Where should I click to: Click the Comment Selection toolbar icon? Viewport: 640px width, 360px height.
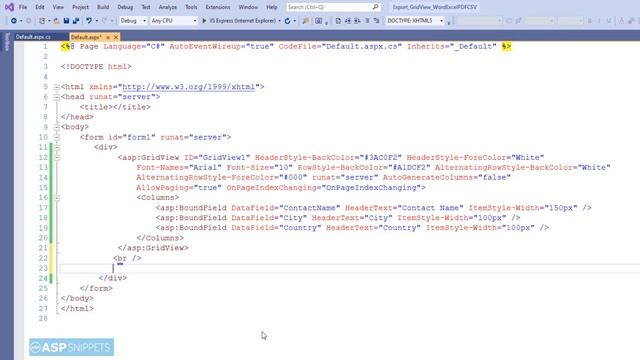click(x=367, y=21)
